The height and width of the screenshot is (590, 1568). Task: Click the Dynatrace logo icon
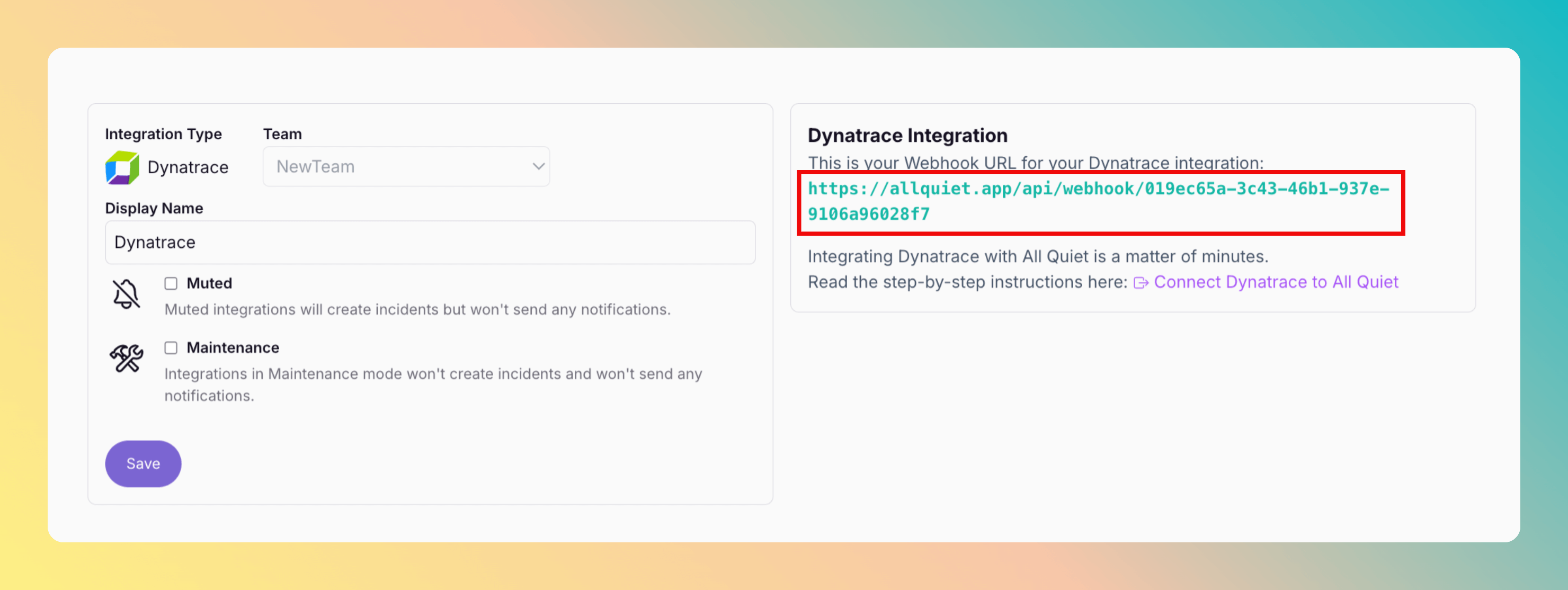click(122, 167)
